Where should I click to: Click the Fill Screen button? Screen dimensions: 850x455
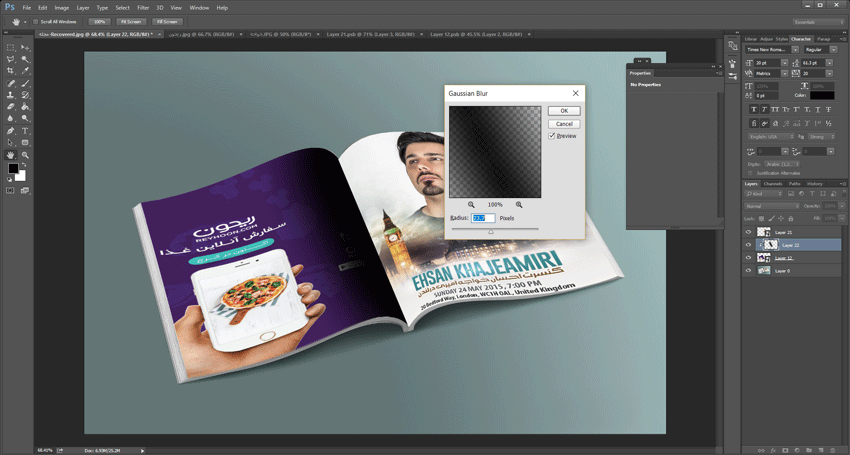click(x=167, y=22)
